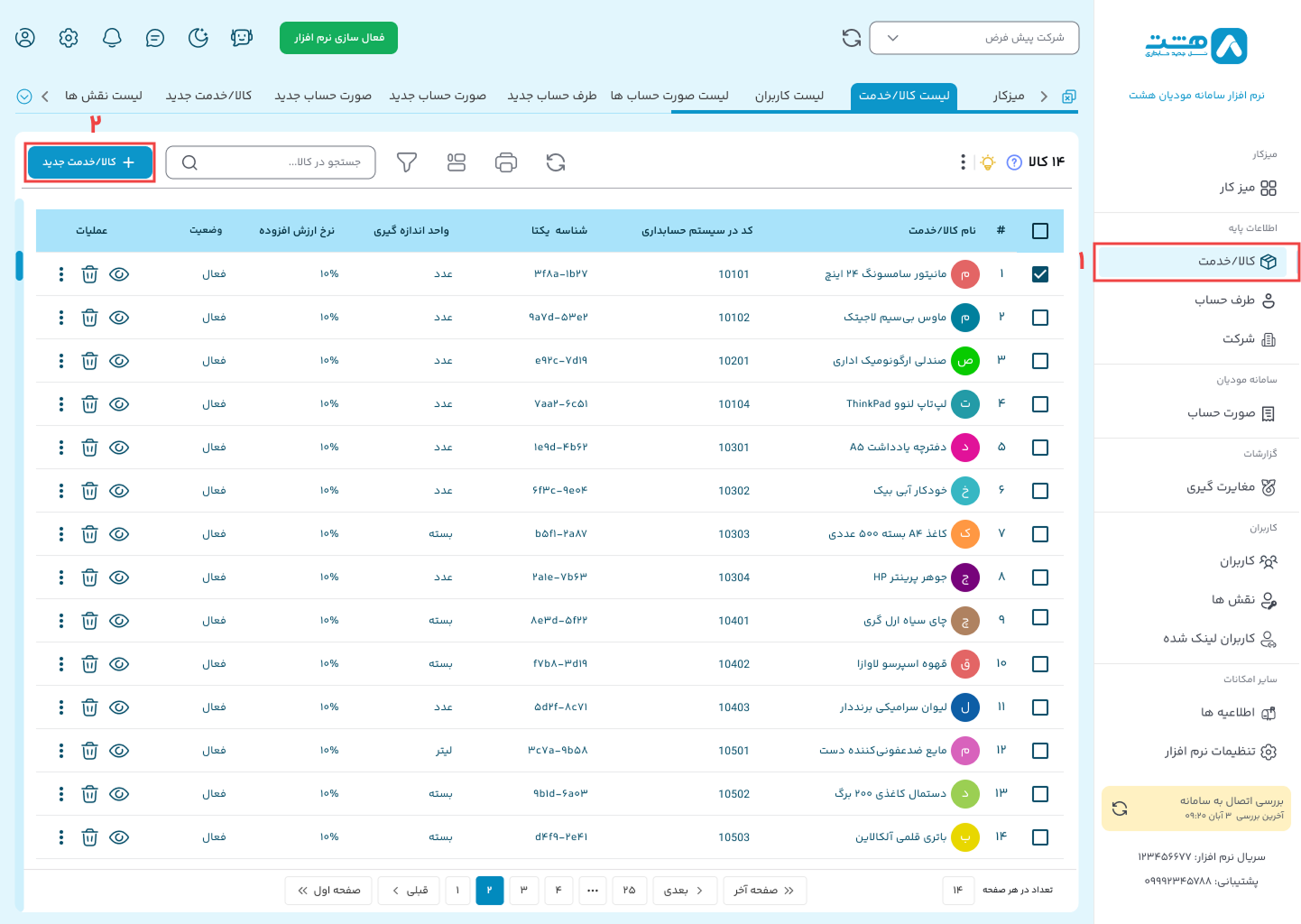Open the help question mark icon
Image resolution: width=1301 pixels, height=924 pixels.
point(1013,162)
